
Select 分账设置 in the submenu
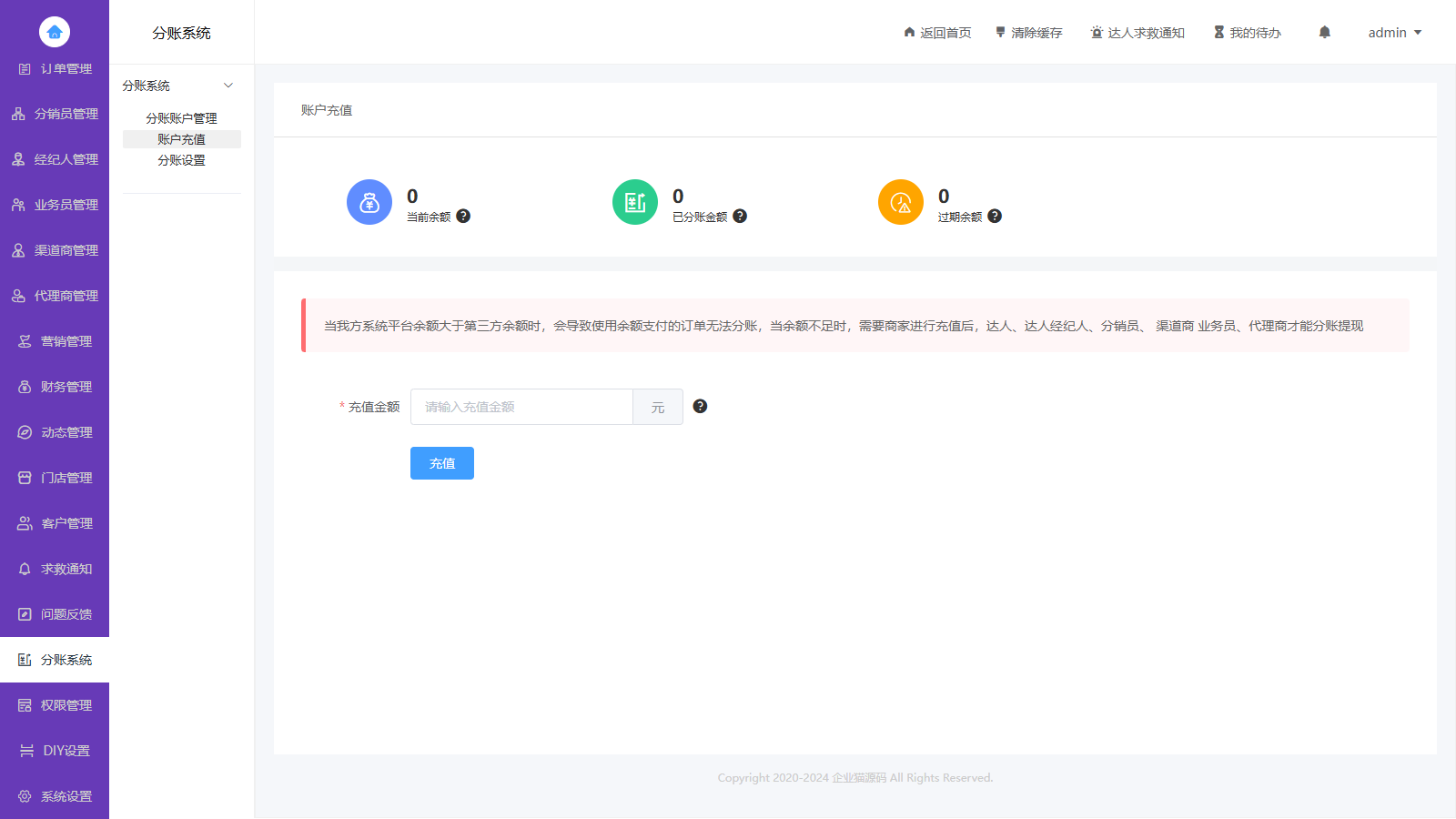click(181, 160)
